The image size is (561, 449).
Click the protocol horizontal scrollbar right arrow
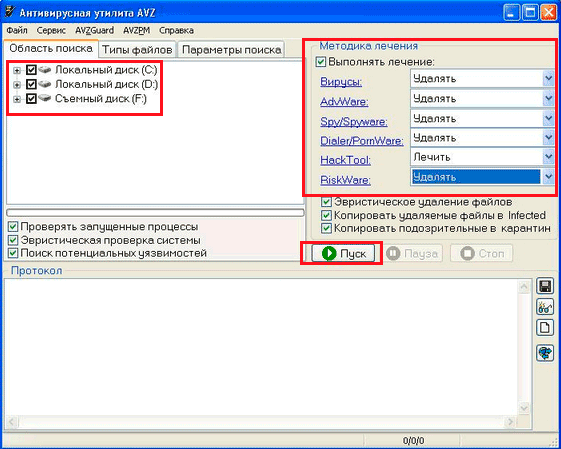(510, 422)
